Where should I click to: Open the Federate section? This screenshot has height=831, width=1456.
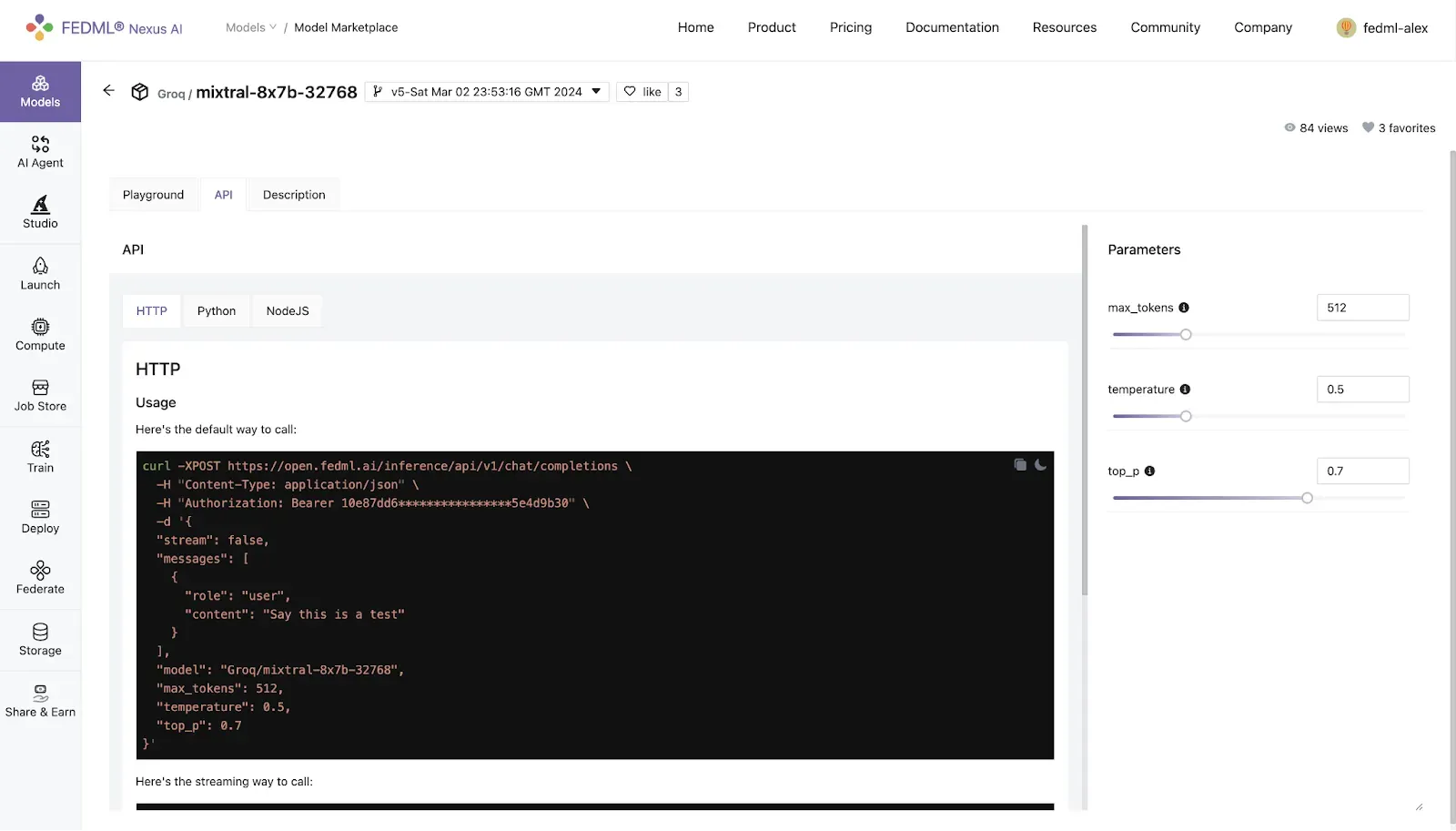pos(40,579)
